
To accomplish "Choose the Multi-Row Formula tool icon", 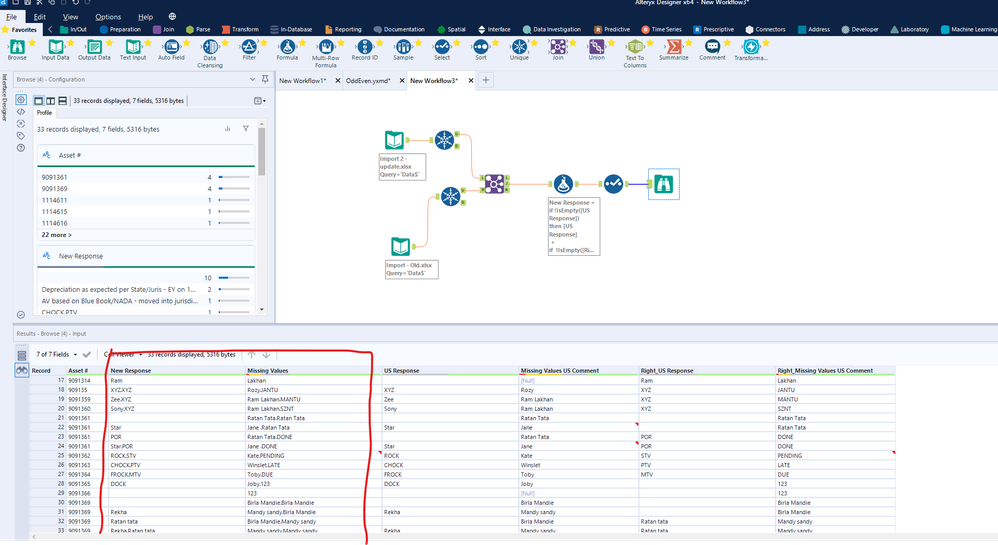I will [326, 46].
